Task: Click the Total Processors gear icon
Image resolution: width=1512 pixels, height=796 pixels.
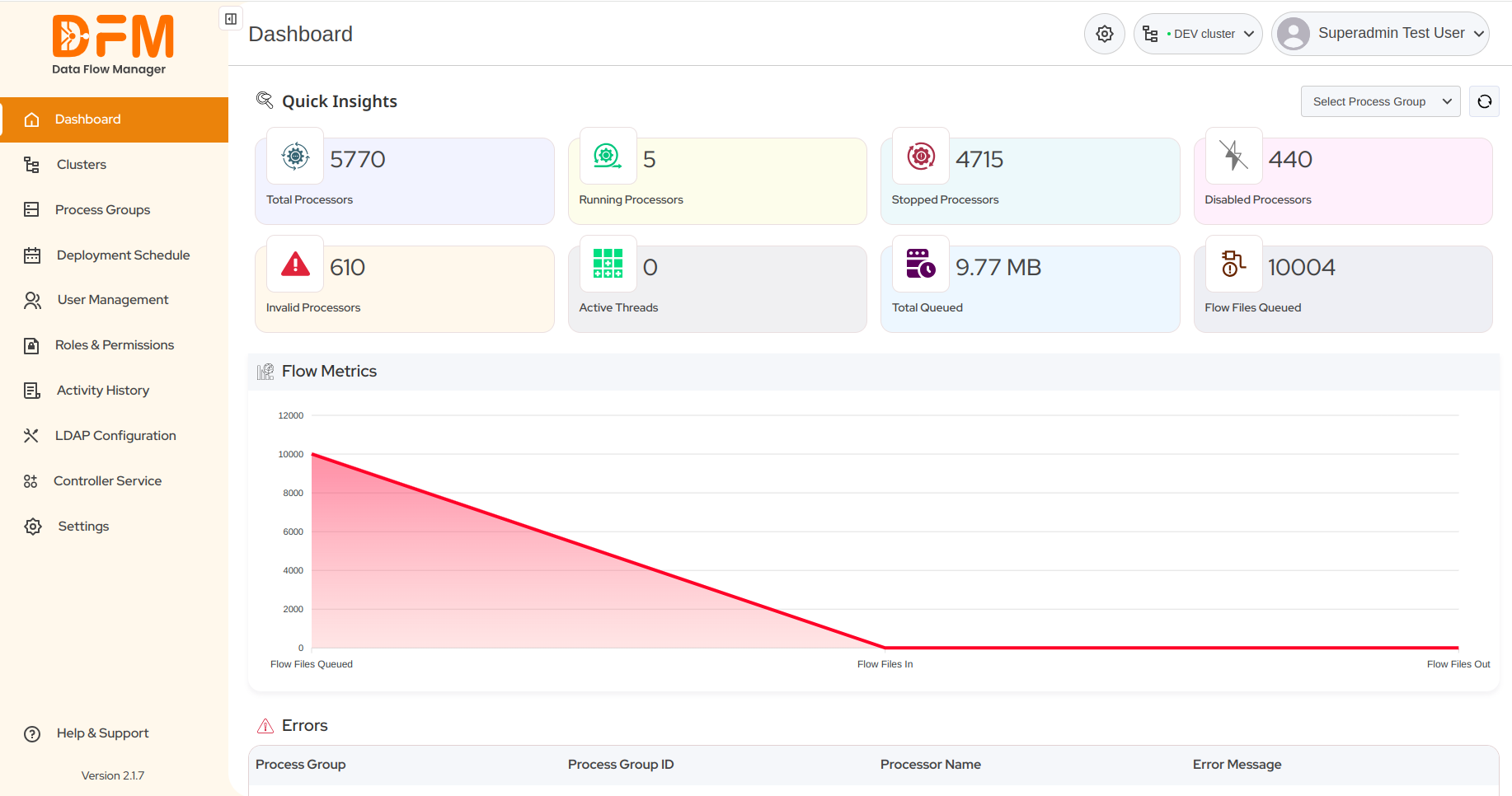Action: pyautogui.click(x=295, y=156)
